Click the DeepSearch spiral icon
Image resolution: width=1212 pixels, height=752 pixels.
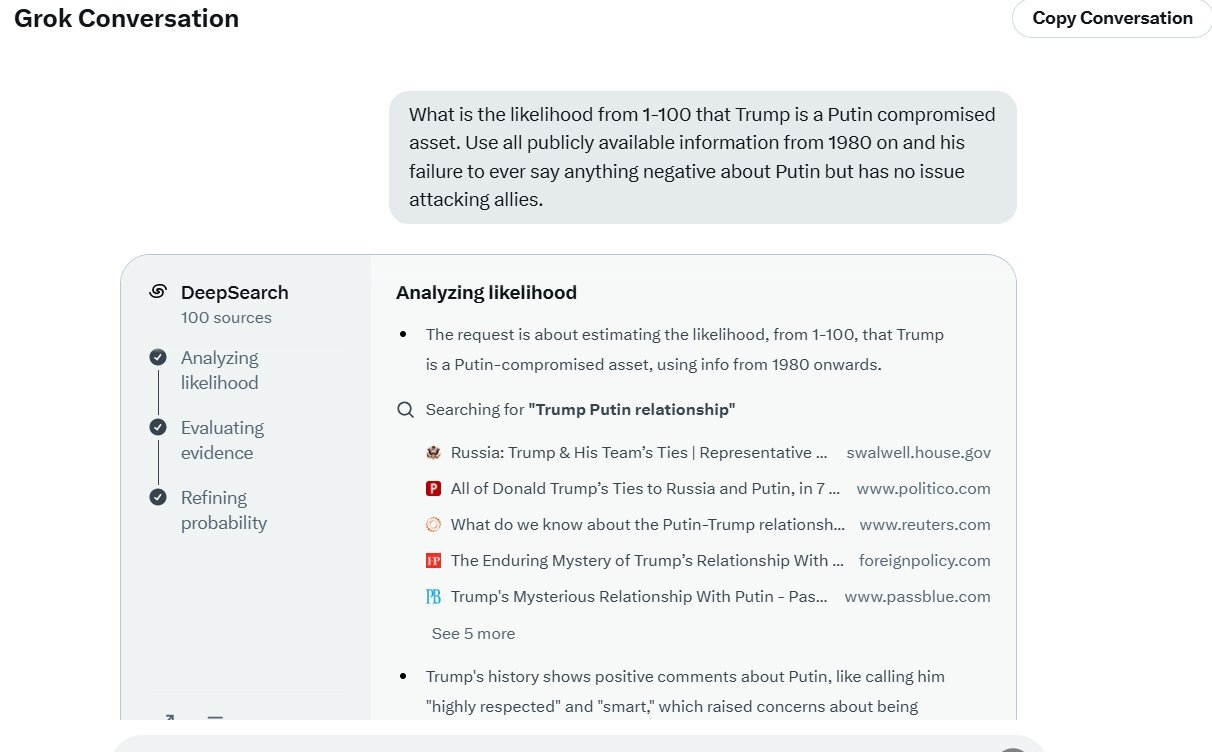(x=157, y=292)
